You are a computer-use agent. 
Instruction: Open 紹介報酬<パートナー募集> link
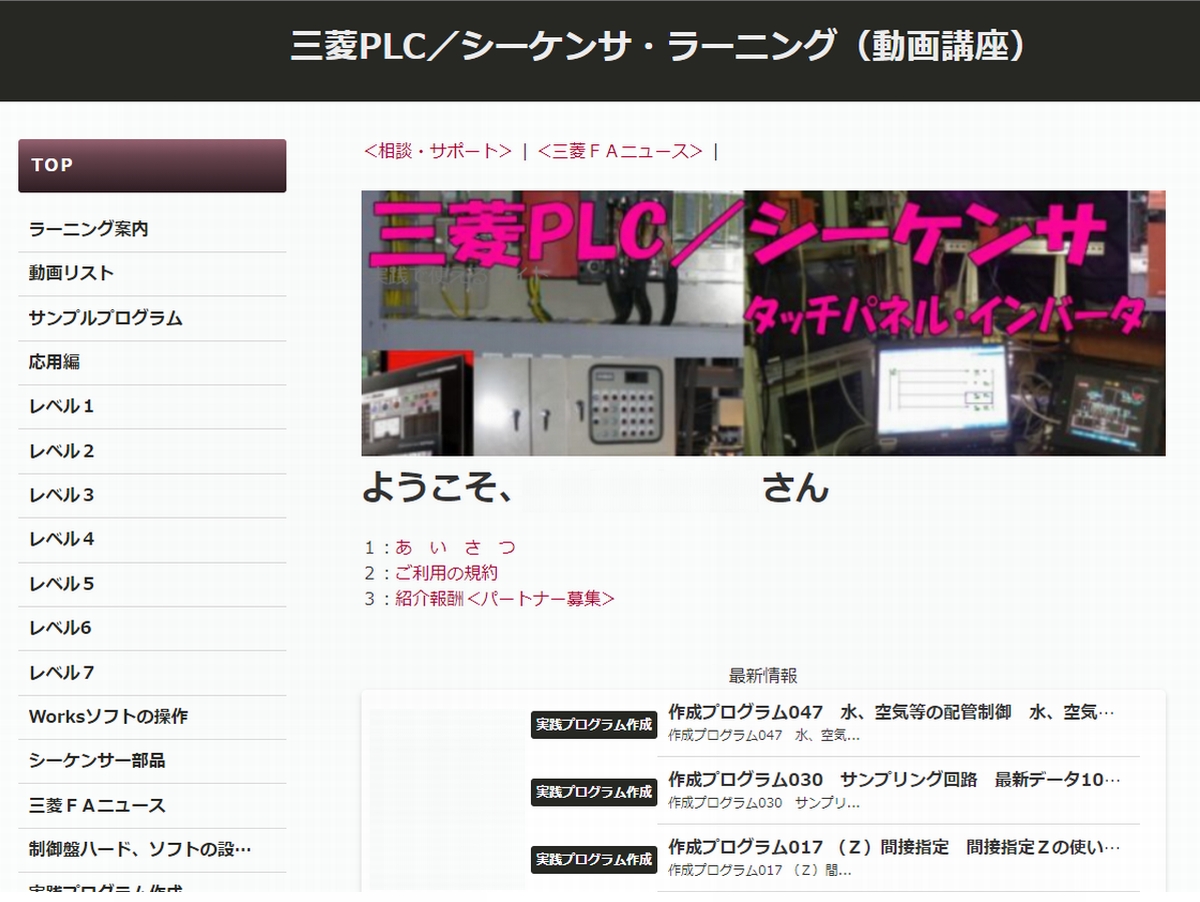(505, 599)
